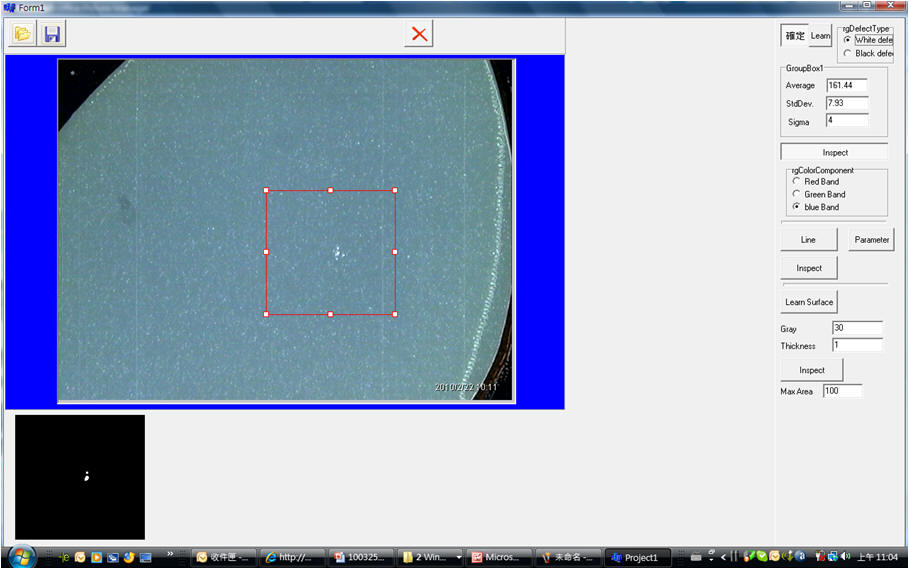
Task: Launch Firefox from the quick launch bar
Action: coord(129,557)
